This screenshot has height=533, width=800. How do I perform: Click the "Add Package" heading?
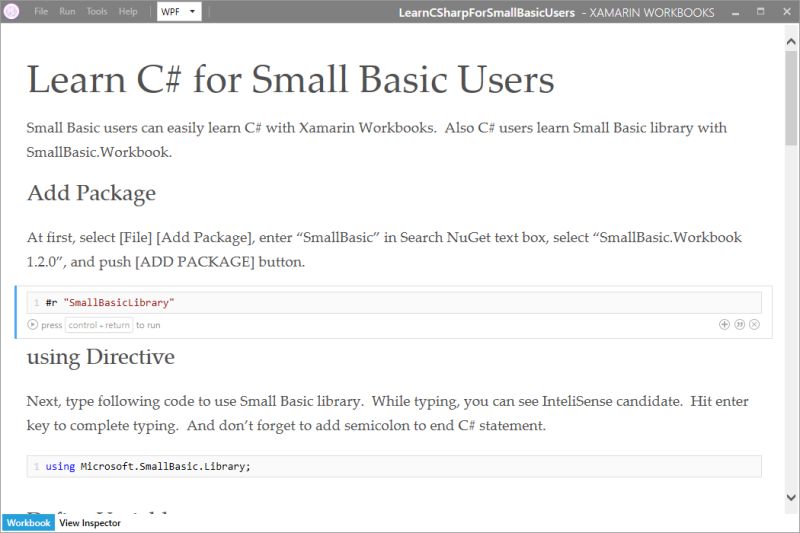91,194
